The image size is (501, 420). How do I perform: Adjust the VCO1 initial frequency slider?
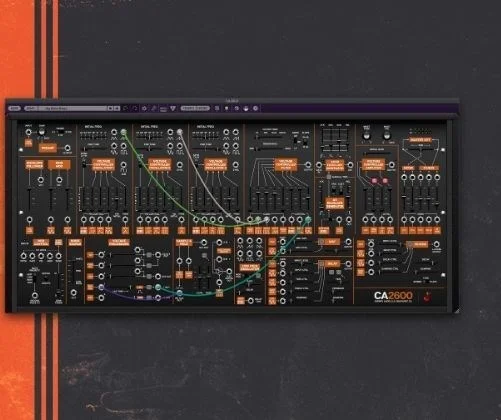pos(94,137)
